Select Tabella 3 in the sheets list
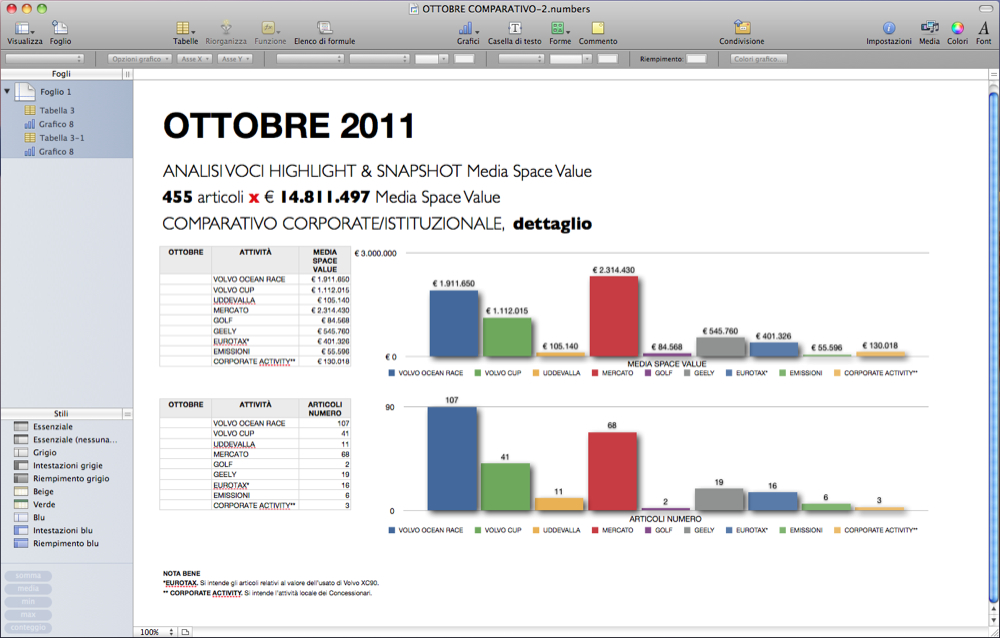 57,110
